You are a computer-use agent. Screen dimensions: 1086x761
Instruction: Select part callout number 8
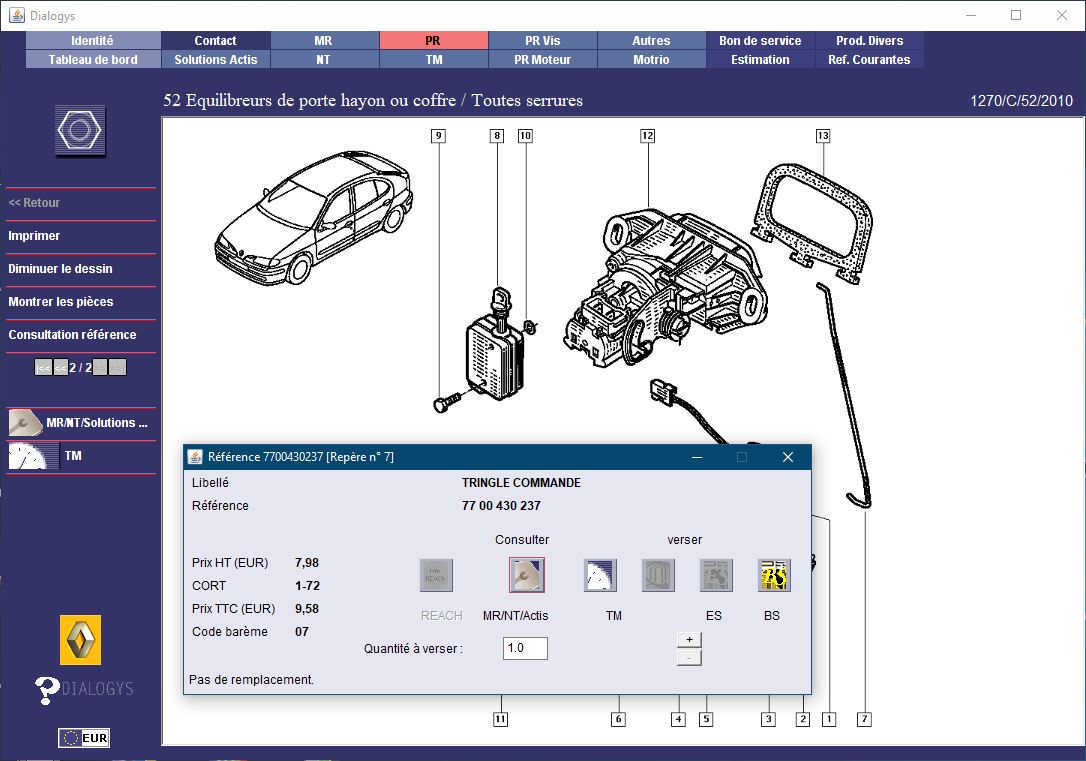point(497,136)
